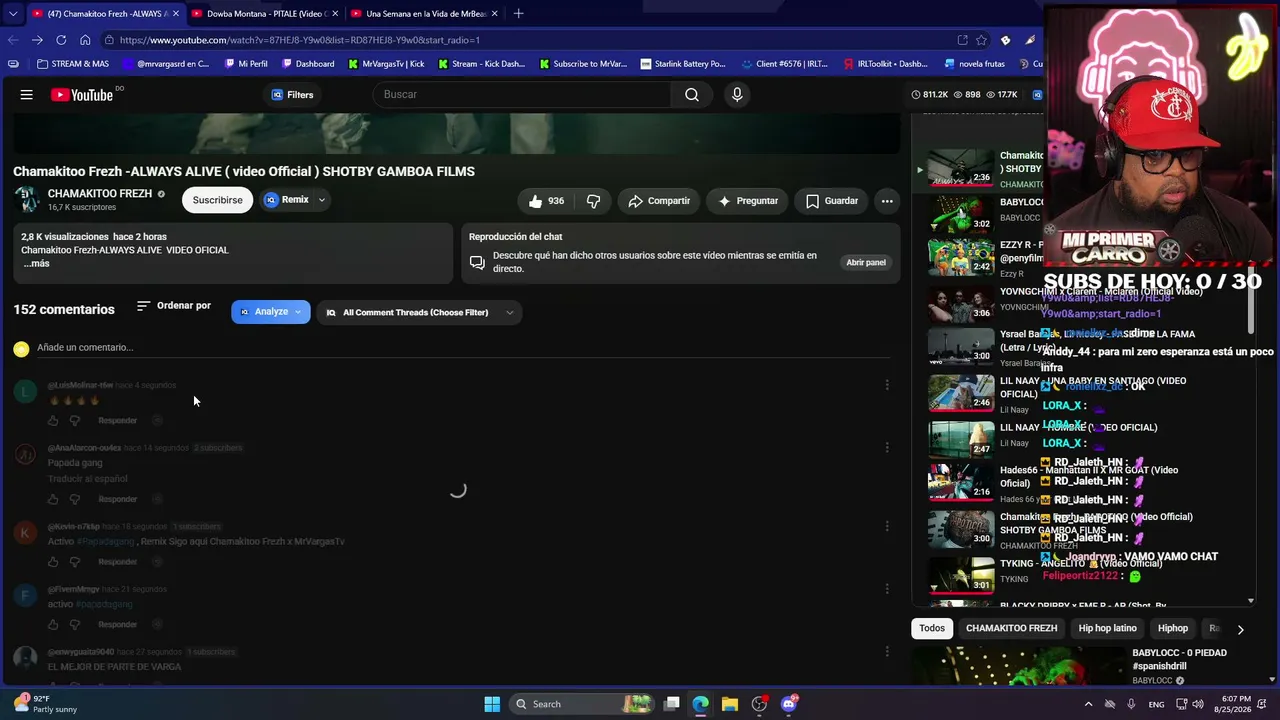Open the video's more actions menu
The image size is (1280, 720).
click(887, 201)
